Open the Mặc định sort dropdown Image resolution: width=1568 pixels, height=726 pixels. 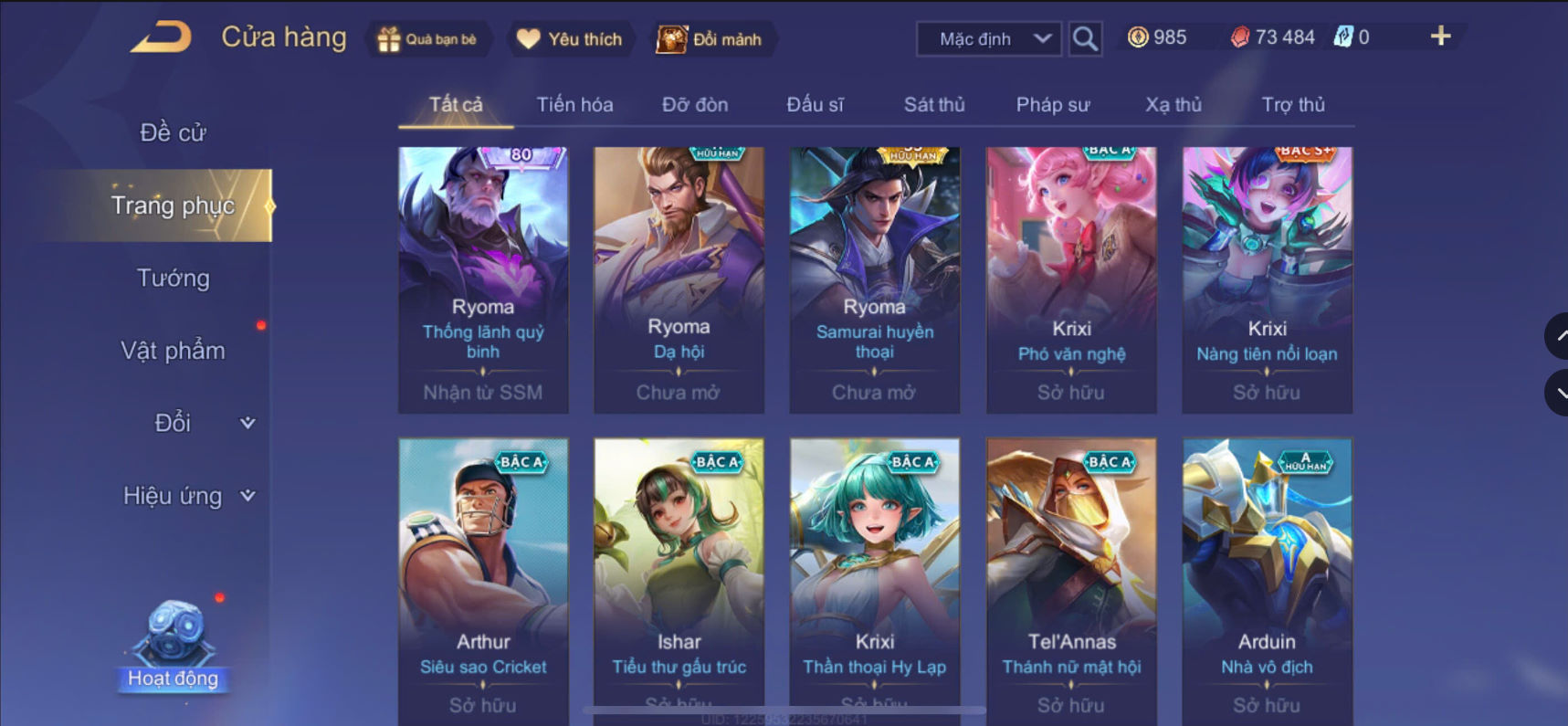pos(989,39)
